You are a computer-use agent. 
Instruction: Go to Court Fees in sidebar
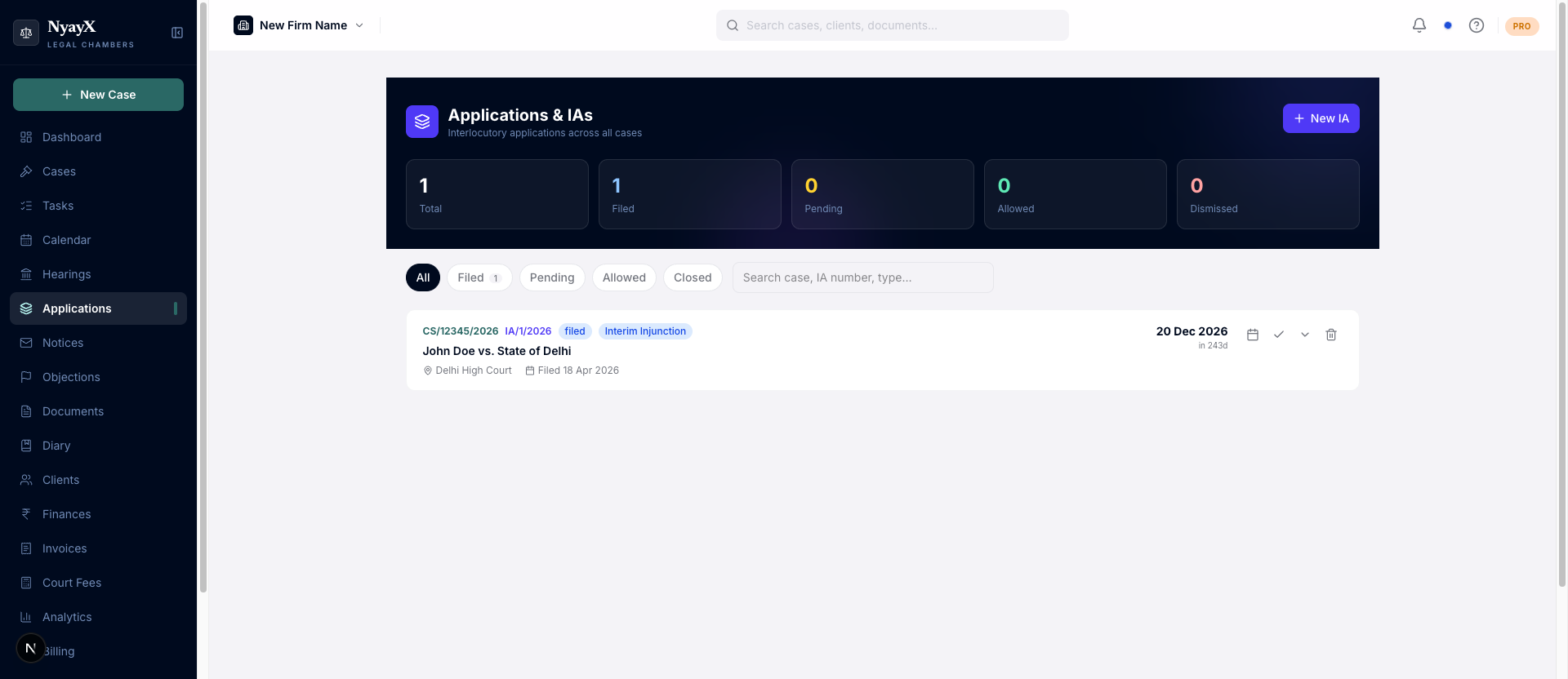coord(72,583)
